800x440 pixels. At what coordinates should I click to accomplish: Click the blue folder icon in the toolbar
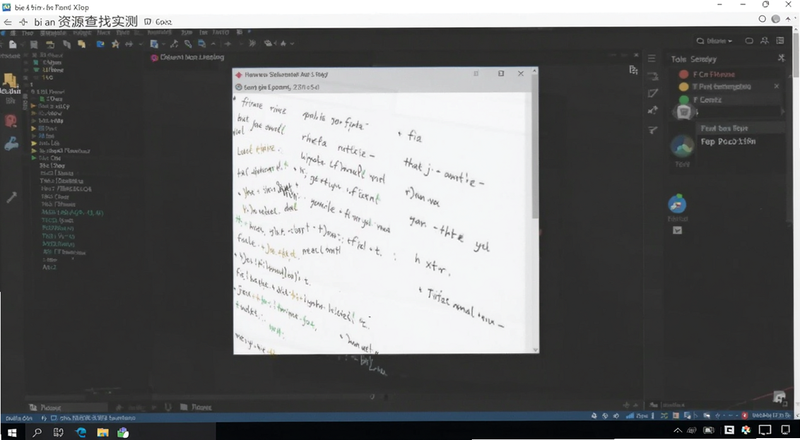[101, 44]
